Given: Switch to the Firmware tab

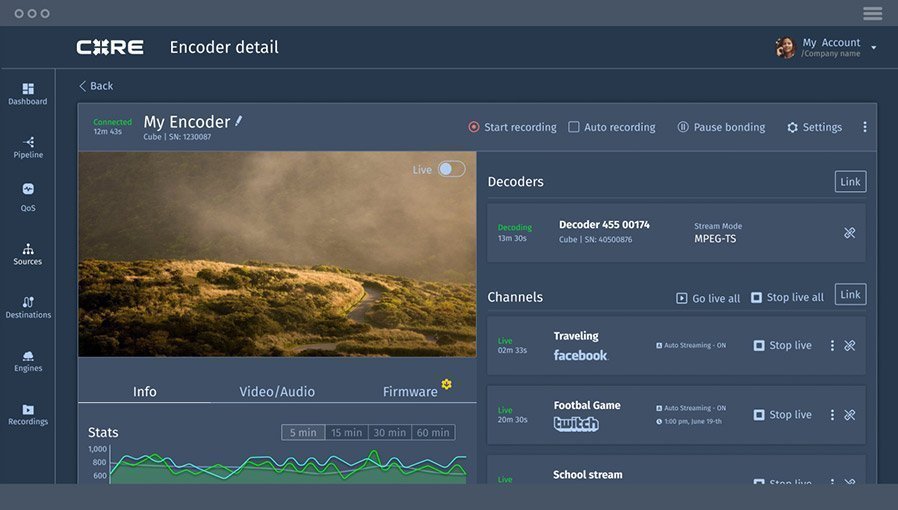Looking at the screenshot, I should [x=410, y=392].
